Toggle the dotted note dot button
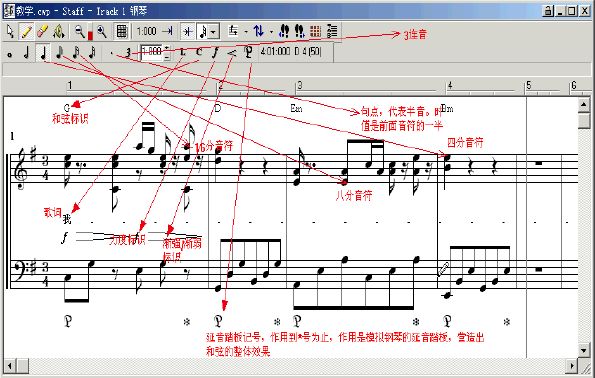595x378 pixels. coord(111,53)
